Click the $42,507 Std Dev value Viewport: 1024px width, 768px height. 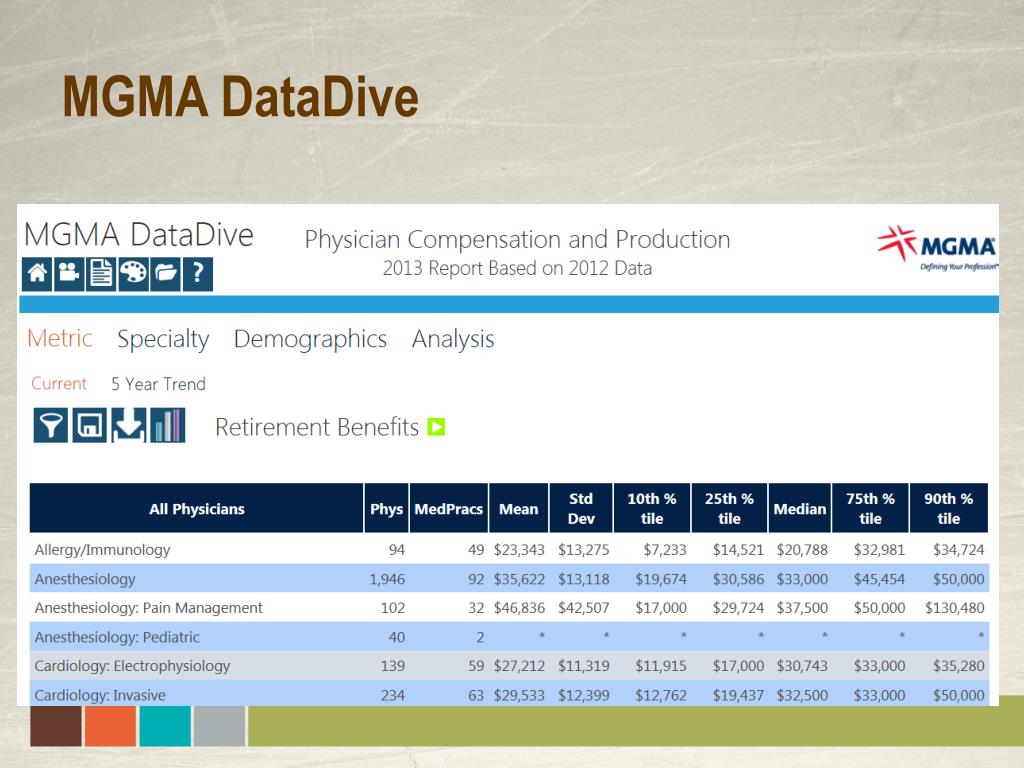tap(583, 608)
